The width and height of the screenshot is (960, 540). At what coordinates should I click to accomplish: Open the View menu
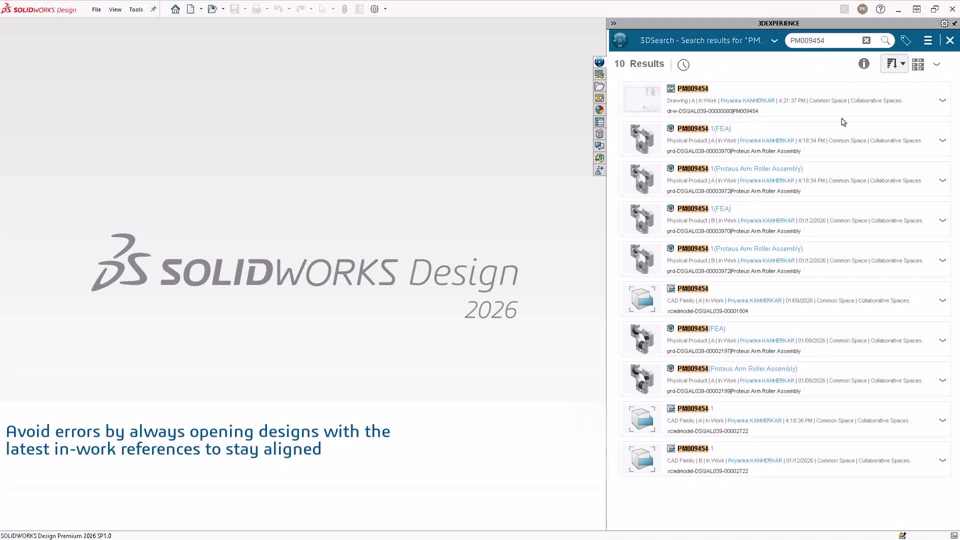pos(115,10)
